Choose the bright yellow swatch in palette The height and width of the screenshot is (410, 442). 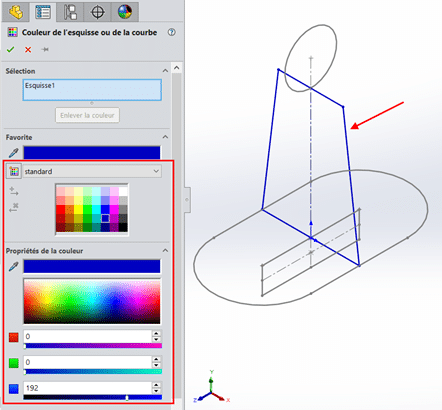tap(78, 209)
